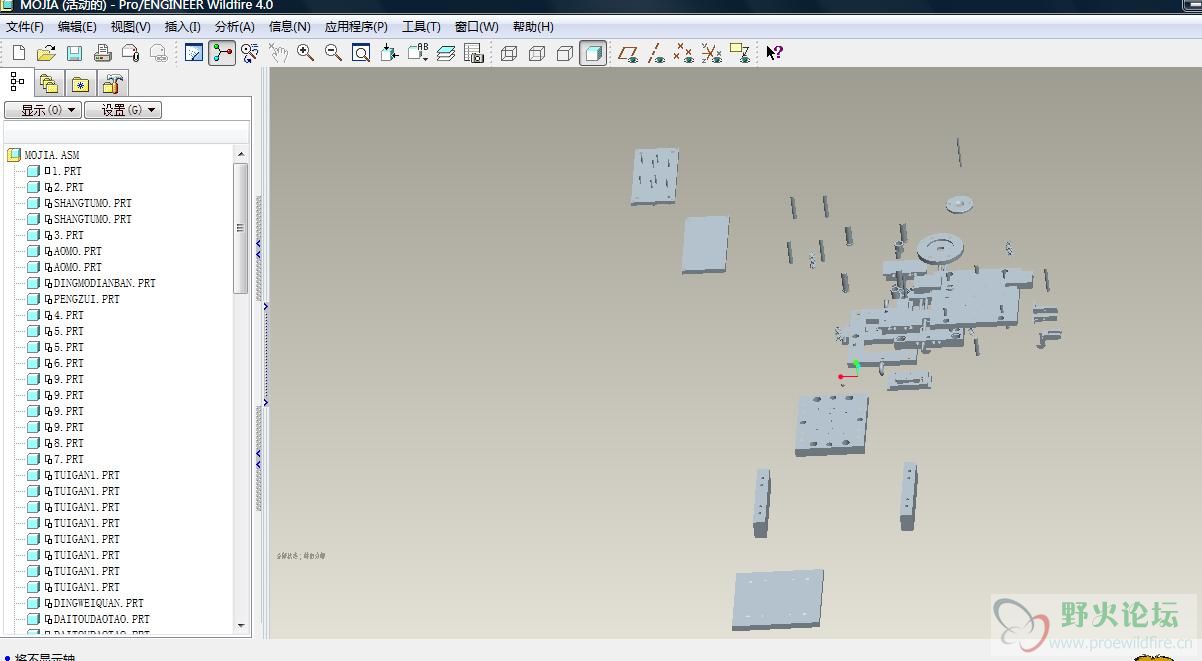Redraw the current view
Viewport: 1202px width, 661px height.
pyautogui.click(x=194, y=53)
